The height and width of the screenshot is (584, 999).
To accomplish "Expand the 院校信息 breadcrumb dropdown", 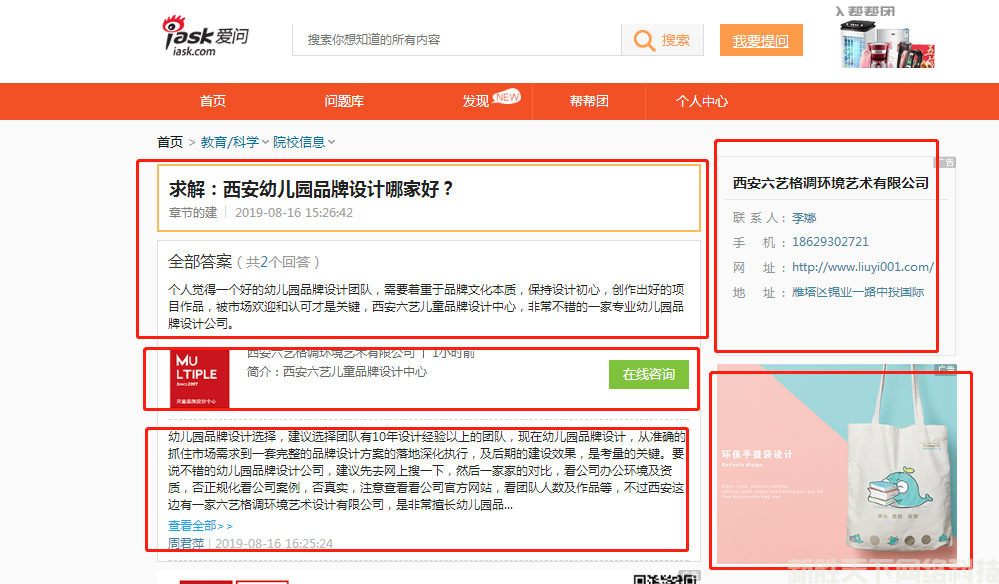I will (331, 142).
